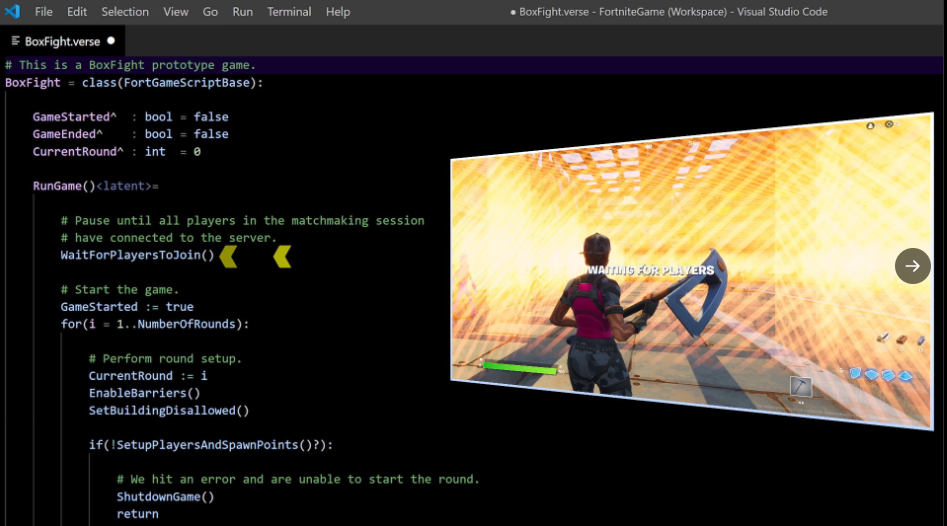Click the file icon on BoxFight.verse tab
Screen dimensions: 947x526
tap(15, 42)
